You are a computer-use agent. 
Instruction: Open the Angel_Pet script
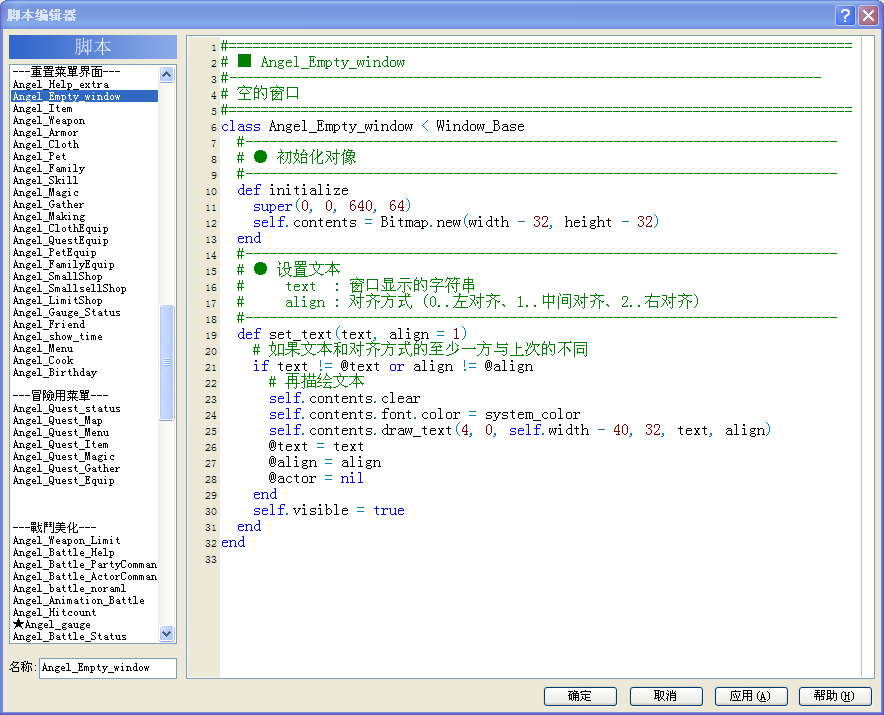click(x=39, y=157)
